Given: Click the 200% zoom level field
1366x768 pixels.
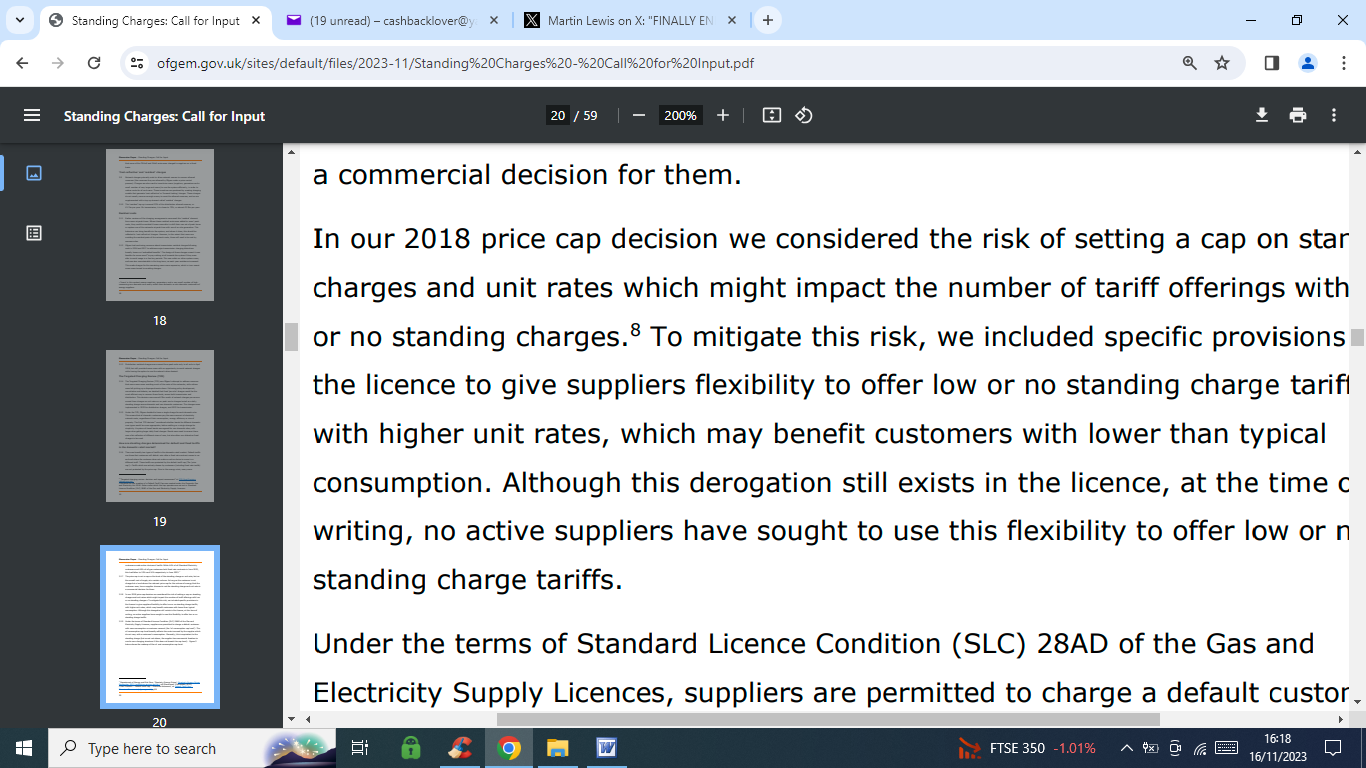Looking at the screenshot, I should [x=680, y=115].
